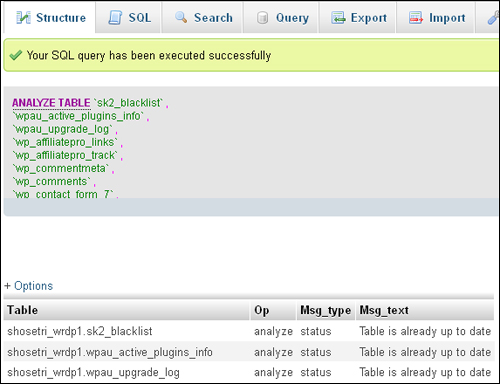Click 'status' in wpau_active_plugins_info row
Screen dimensions: 500x384
click(x=316, y=352)
